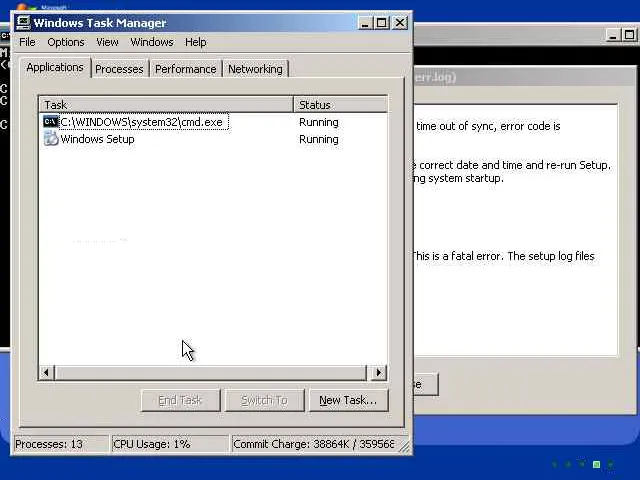Image resolution: width=640 pixels, height=480 pixels.
Task: Click the CPU Usage: 1% status entry
Action: pyautogui.click(x=170, y=444)
